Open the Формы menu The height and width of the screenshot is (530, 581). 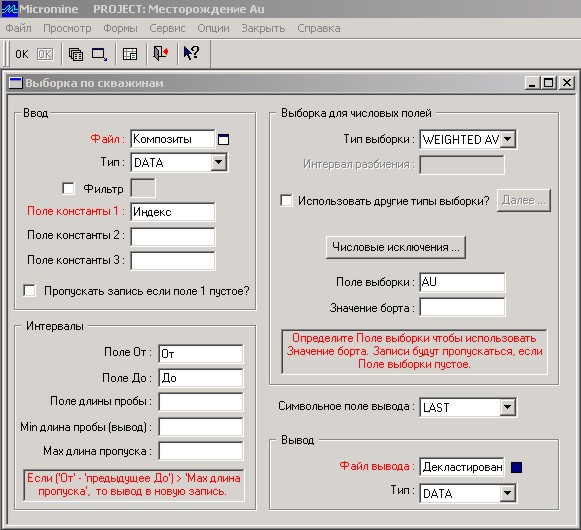[x=120, y=28]
